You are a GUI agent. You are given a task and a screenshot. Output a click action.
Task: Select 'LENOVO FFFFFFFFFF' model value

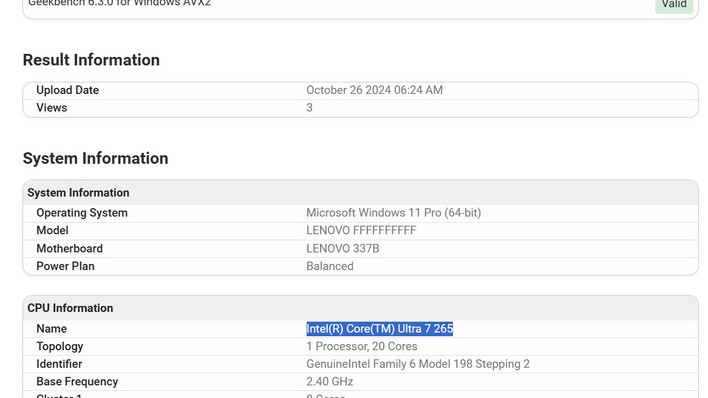(361, 230)
